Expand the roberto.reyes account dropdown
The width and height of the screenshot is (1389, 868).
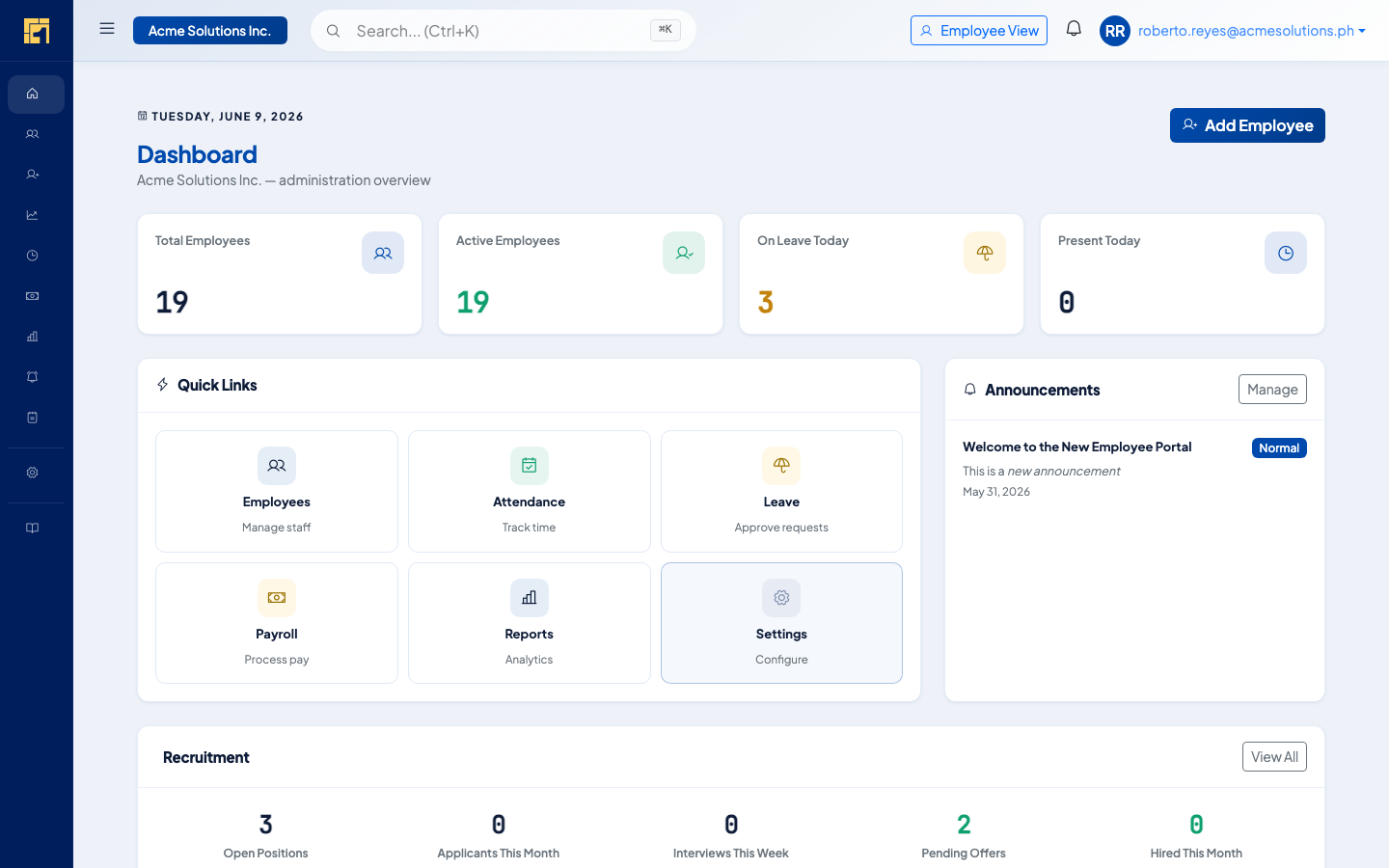(x=1234, y=31)
